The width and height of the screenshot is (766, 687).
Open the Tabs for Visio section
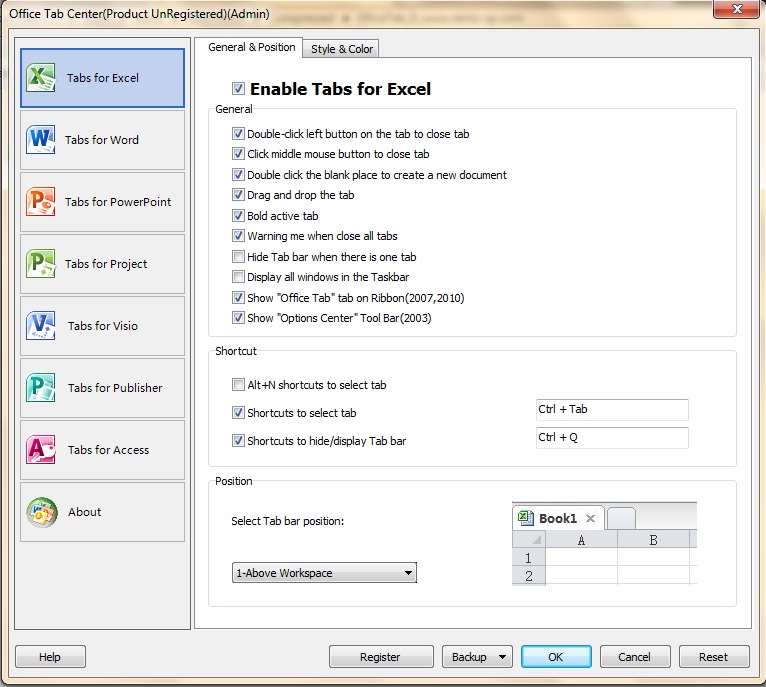(x=103, y=326)
